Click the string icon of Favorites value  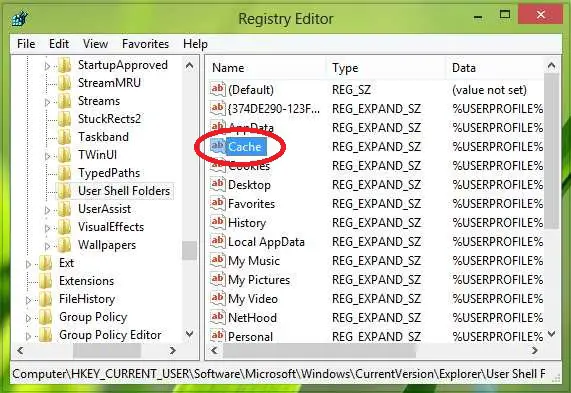(218, 203)
